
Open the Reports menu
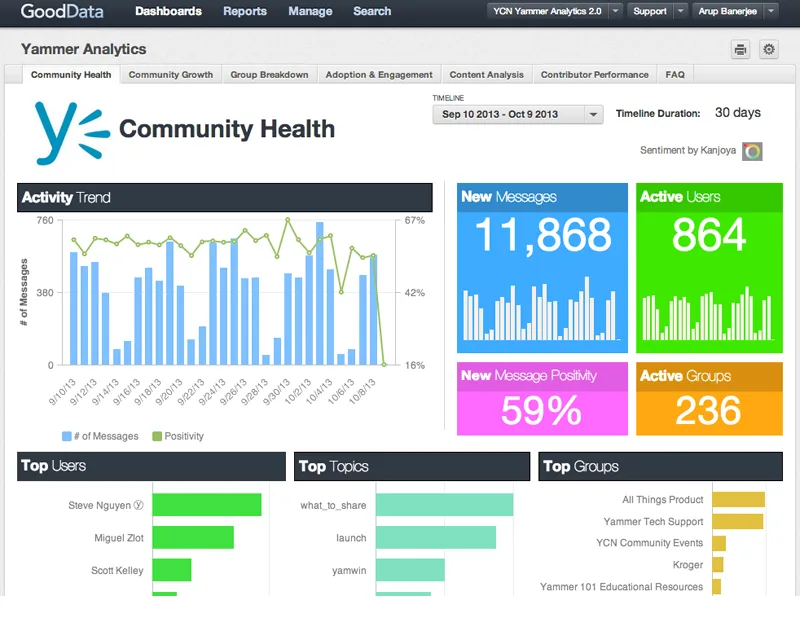coord(245,11)
